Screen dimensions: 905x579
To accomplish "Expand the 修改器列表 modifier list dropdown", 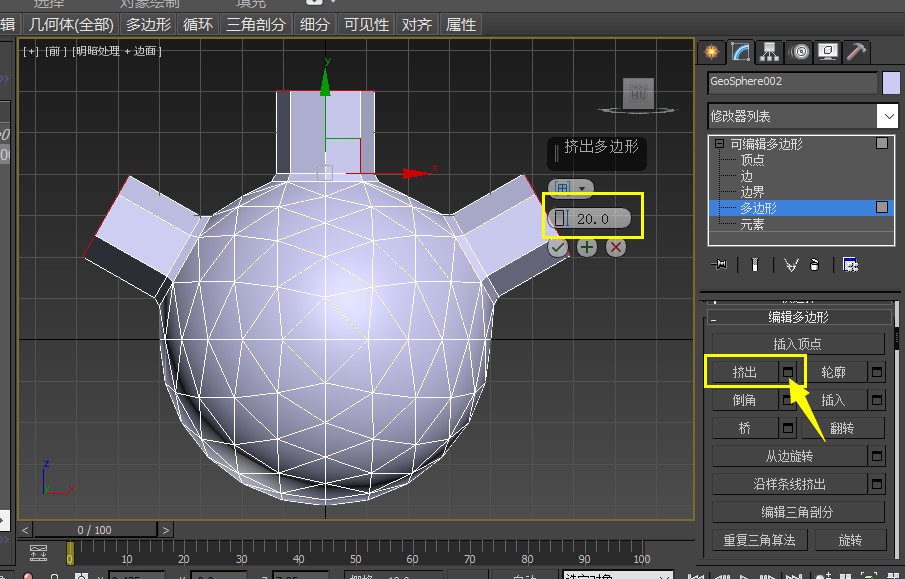I will (887, 116).
